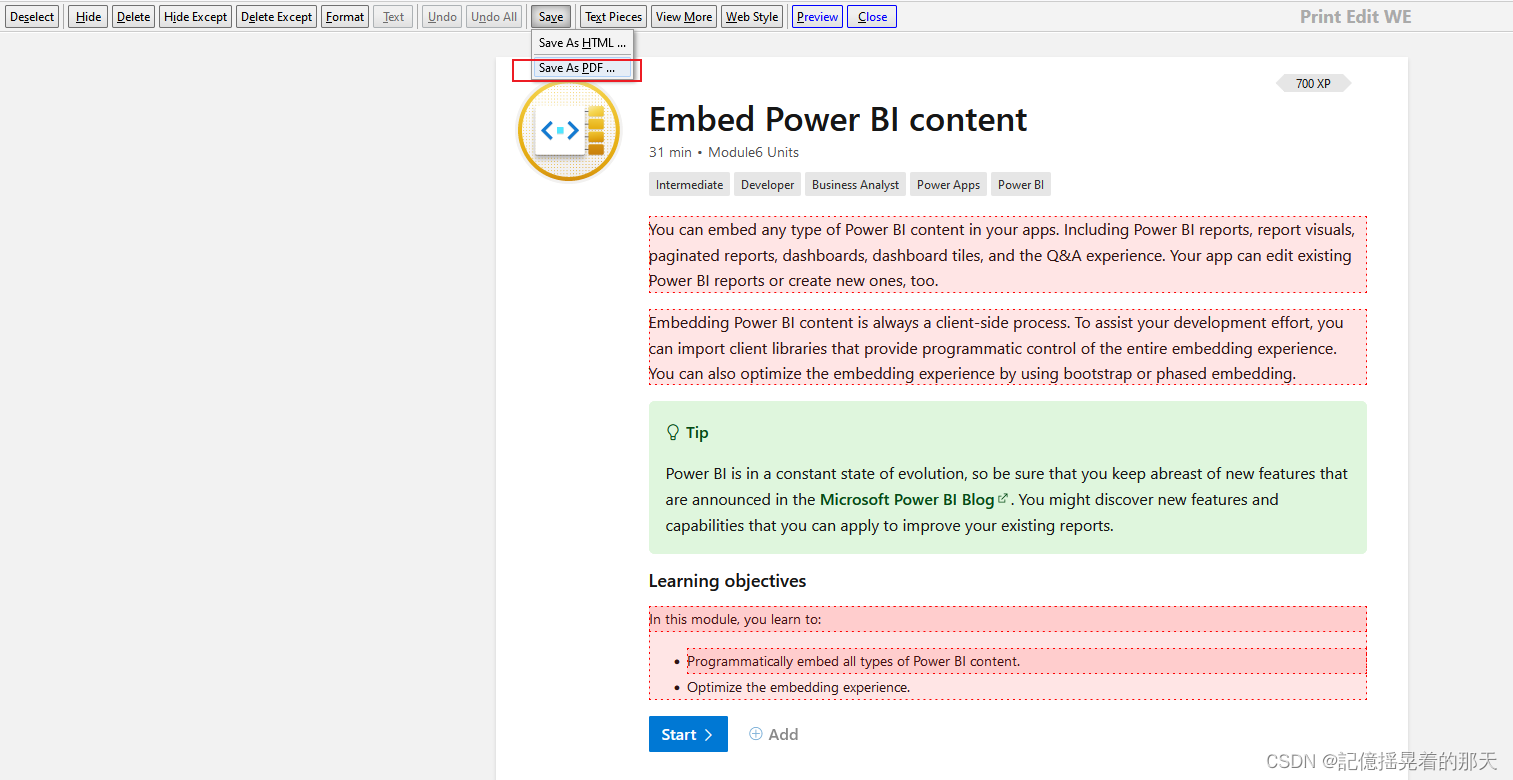The image size is (1513, 780).
Task: Select the Delete Except button
Action: click(x=277, y=17)
